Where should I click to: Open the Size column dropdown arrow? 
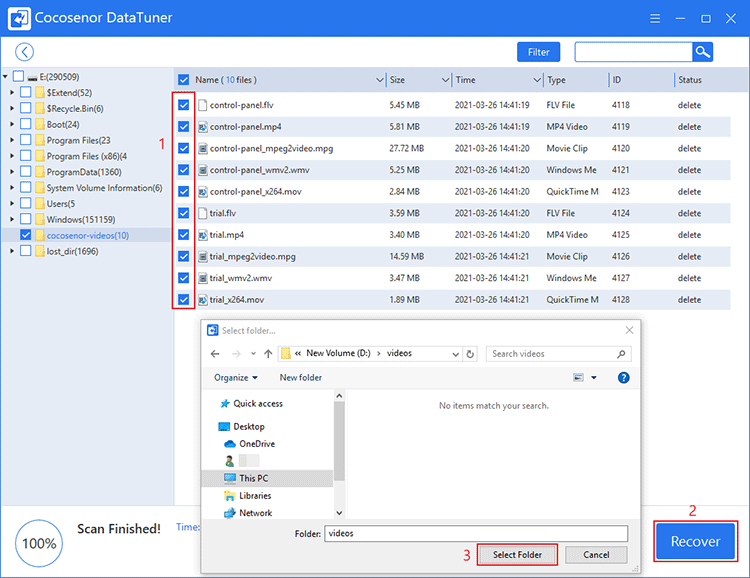(x=445, y=79)
